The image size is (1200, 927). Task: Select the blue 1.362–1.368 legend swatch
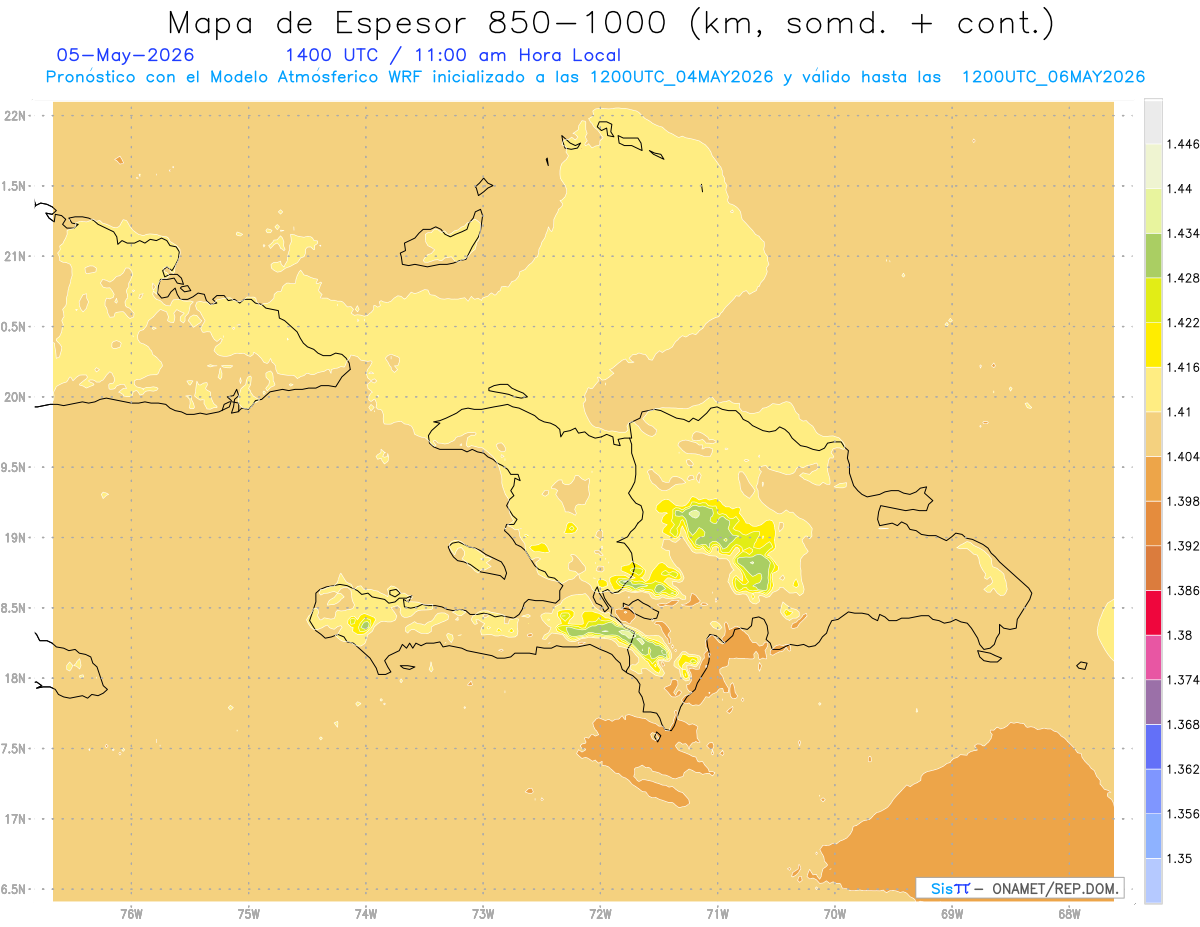click(1153, 746)
